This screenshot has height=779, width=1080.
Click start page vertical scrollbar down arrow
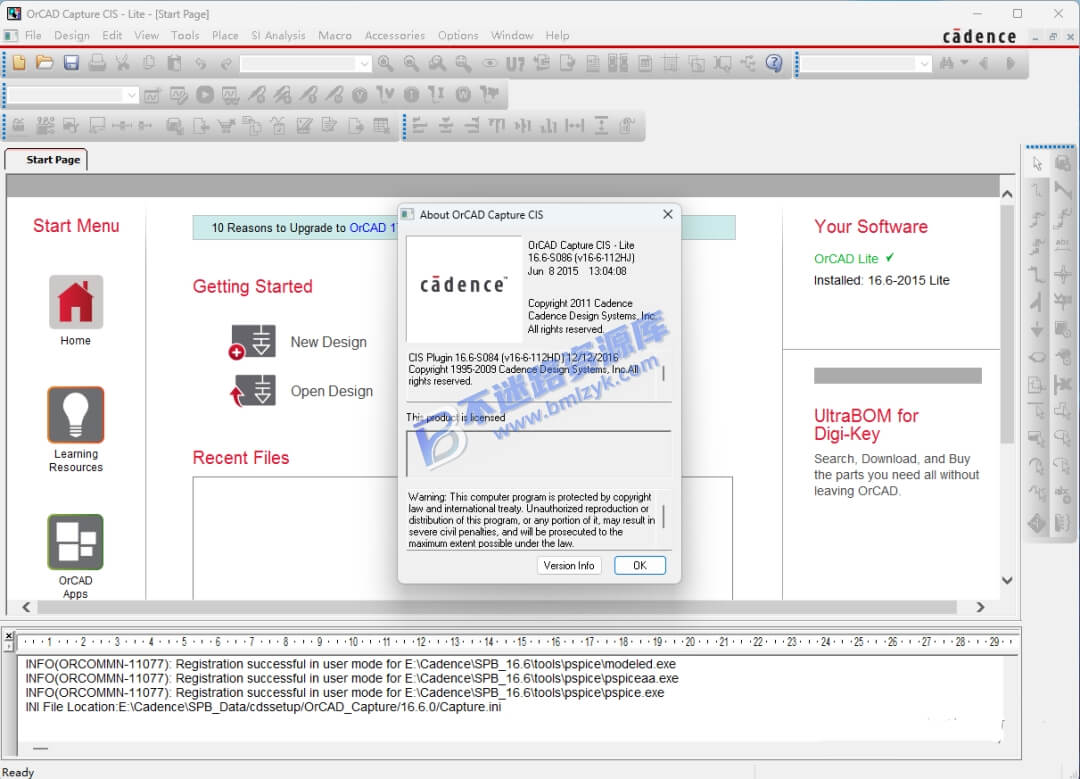coord(1007,581)
